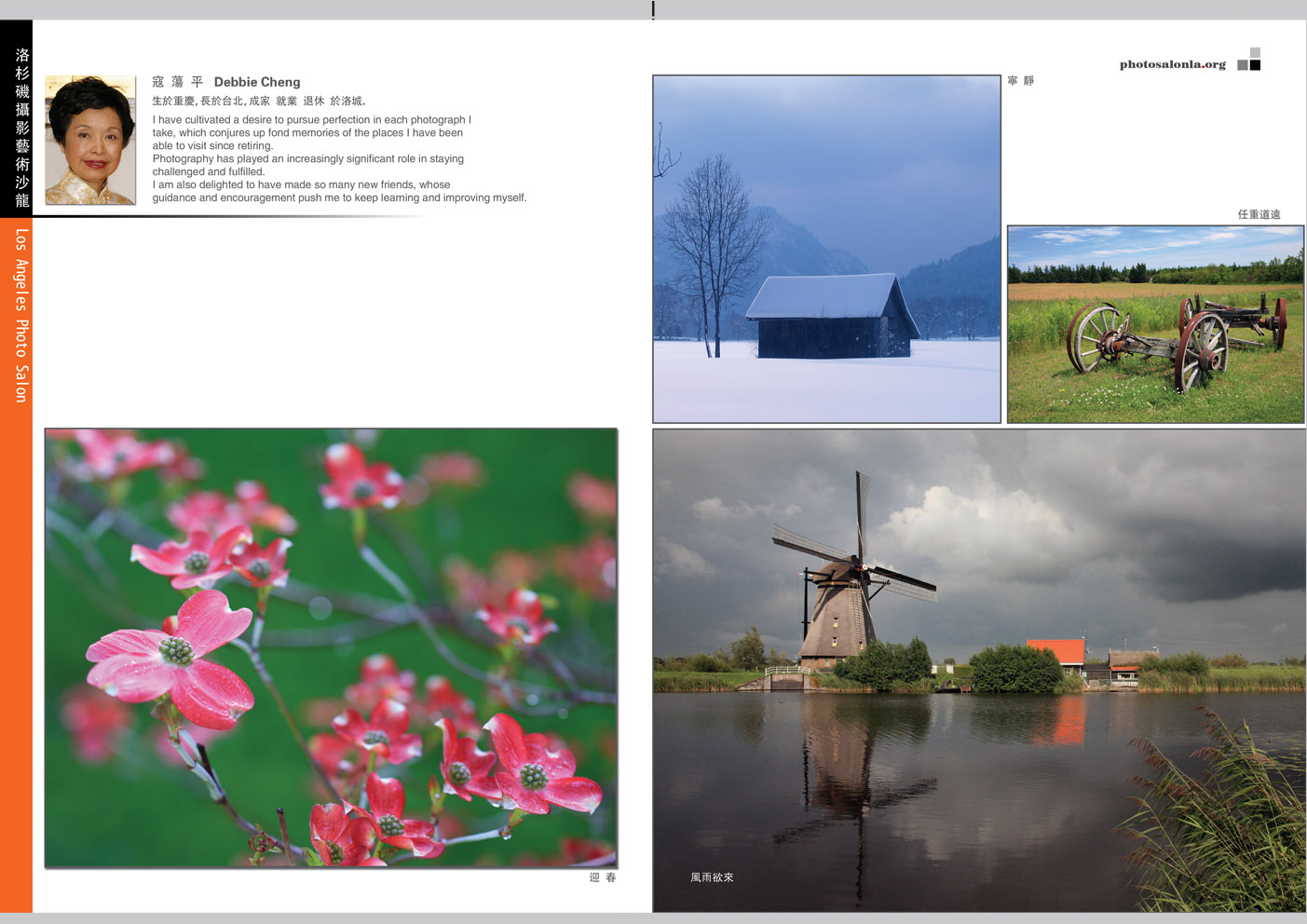Click the English biography paragraph
The image size is (1307, 924).
[339, 158]
